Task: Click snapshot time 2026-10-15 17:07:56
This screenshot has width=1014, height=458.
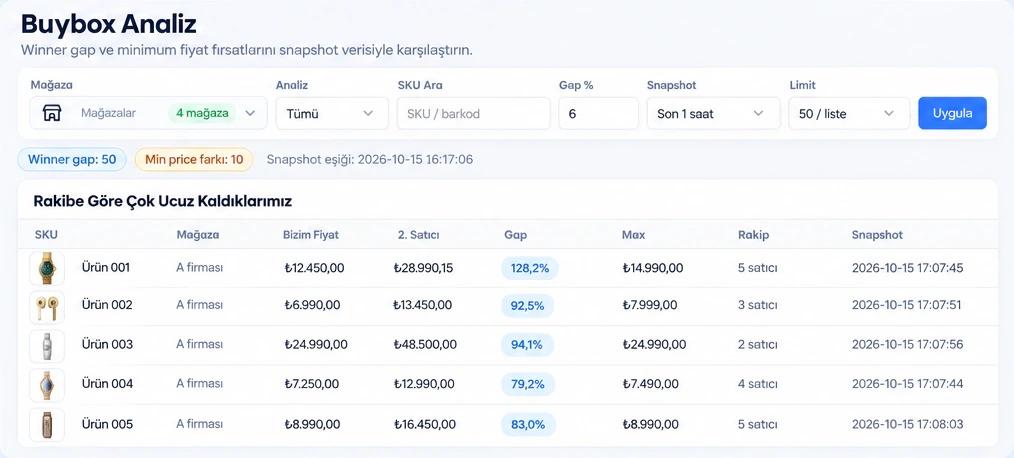Action: click(x=907, y=344)
